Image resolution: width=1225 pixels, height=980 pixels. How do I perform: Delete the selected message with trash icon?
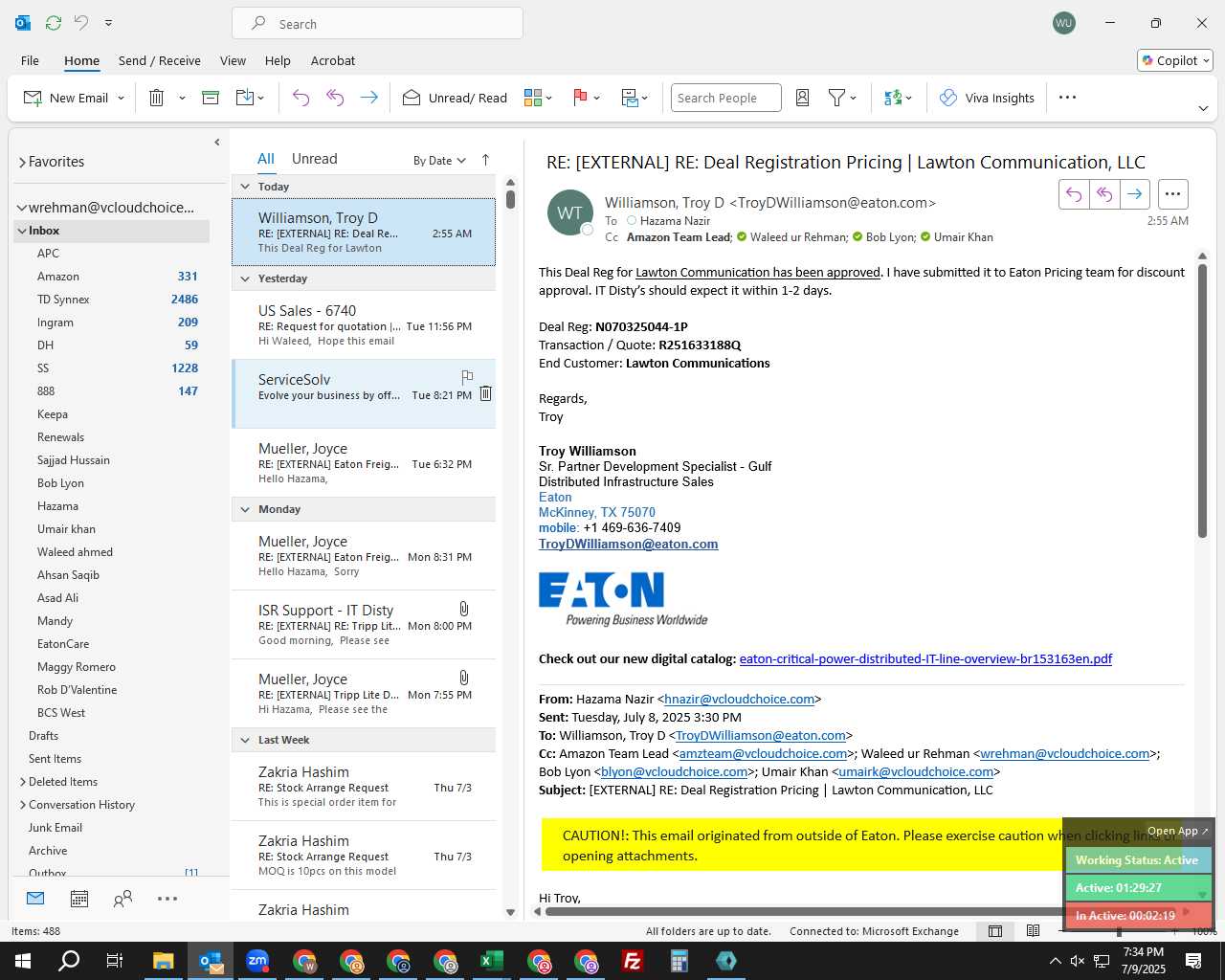point(157,98)
